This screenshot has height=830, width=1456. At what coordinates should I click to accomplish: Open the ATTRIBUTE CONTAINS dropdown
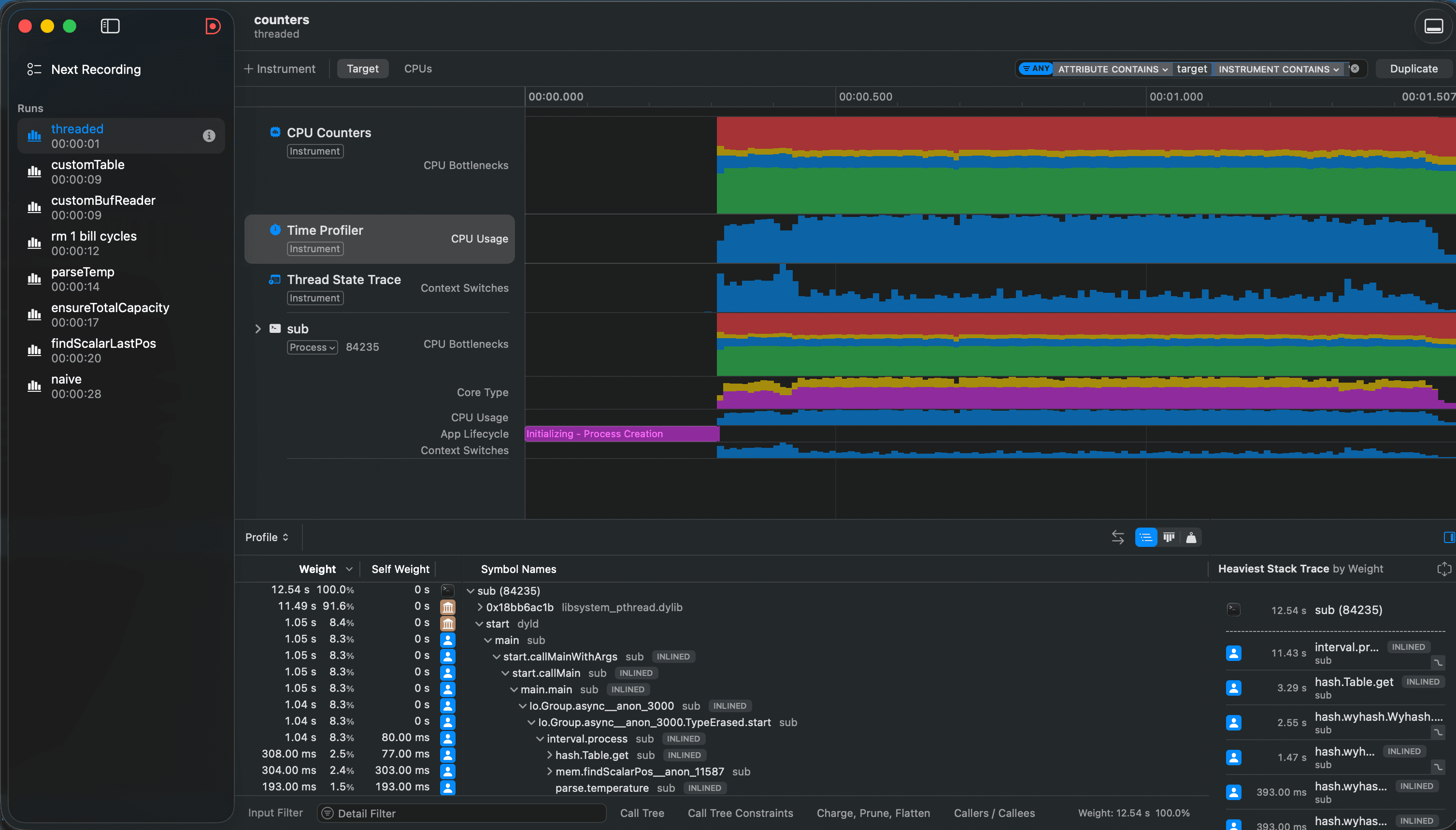(x=1113, y=69)
